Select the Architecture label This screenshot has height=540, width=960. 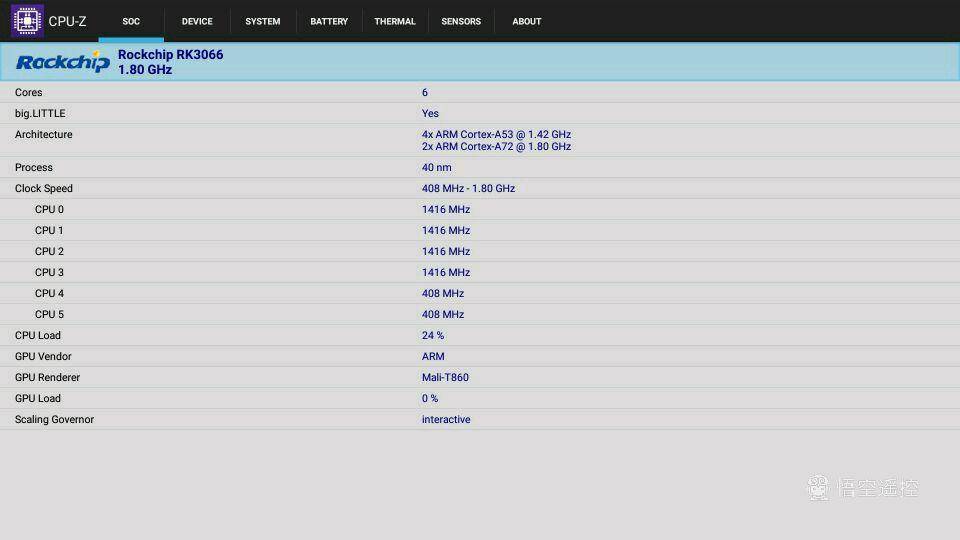click(43, 134)
